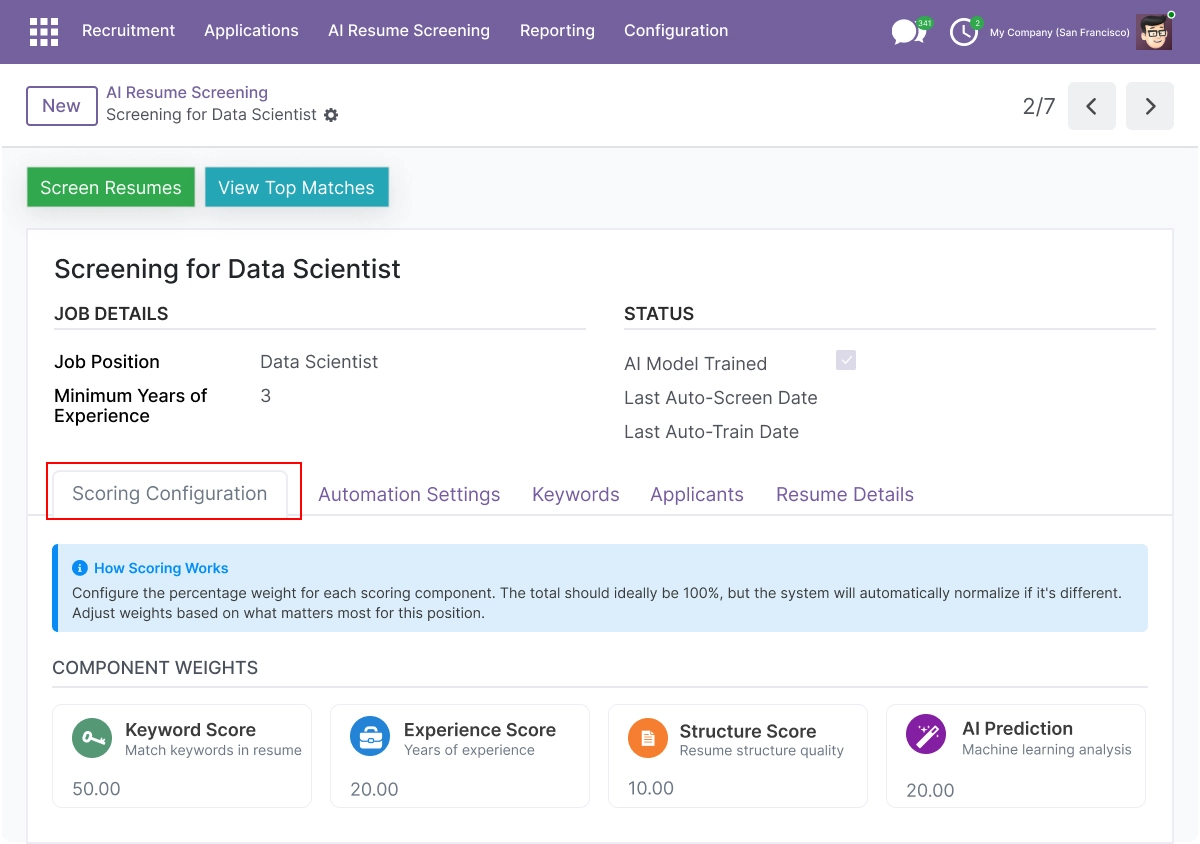Click the 2/7 record pager counter
Viewport: 1200px width, 844px height.
pyautogui.click(x=1039, y=106)
